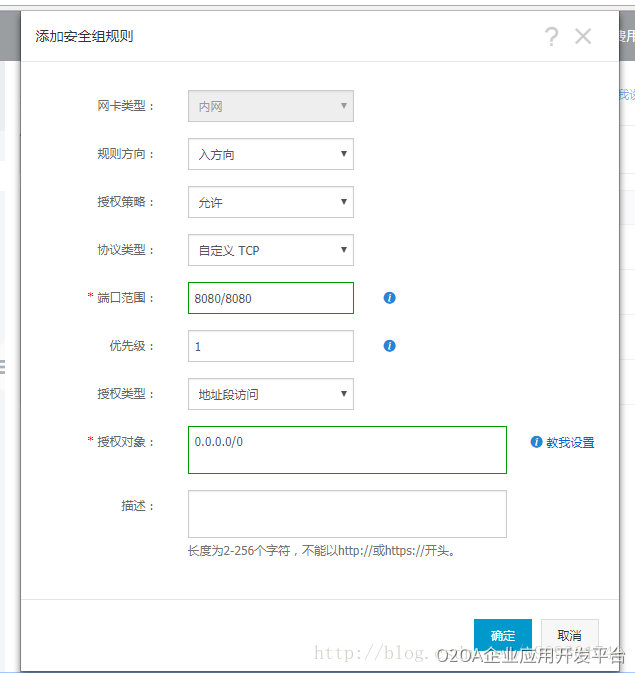The width and height of the screenshot is (635, 673).
Task: Open the 教我设置 help link text
Action: click(x=570, y=442)
